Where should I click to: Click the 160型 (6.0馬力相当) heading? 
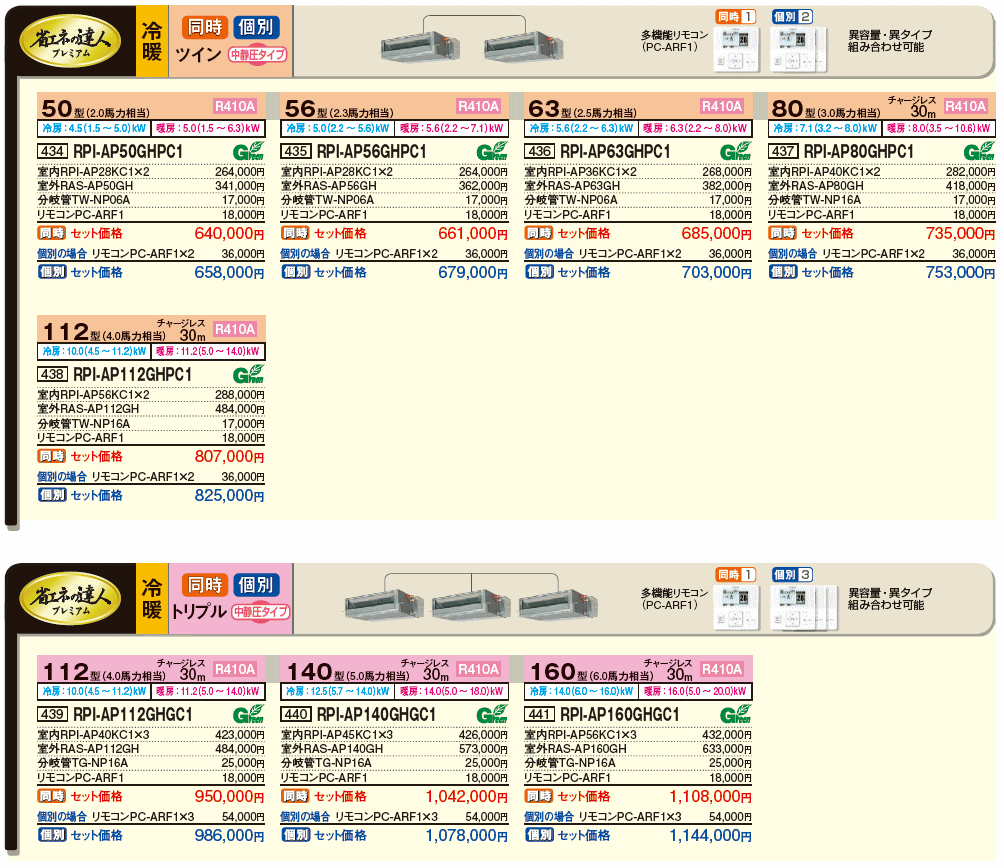592,671
